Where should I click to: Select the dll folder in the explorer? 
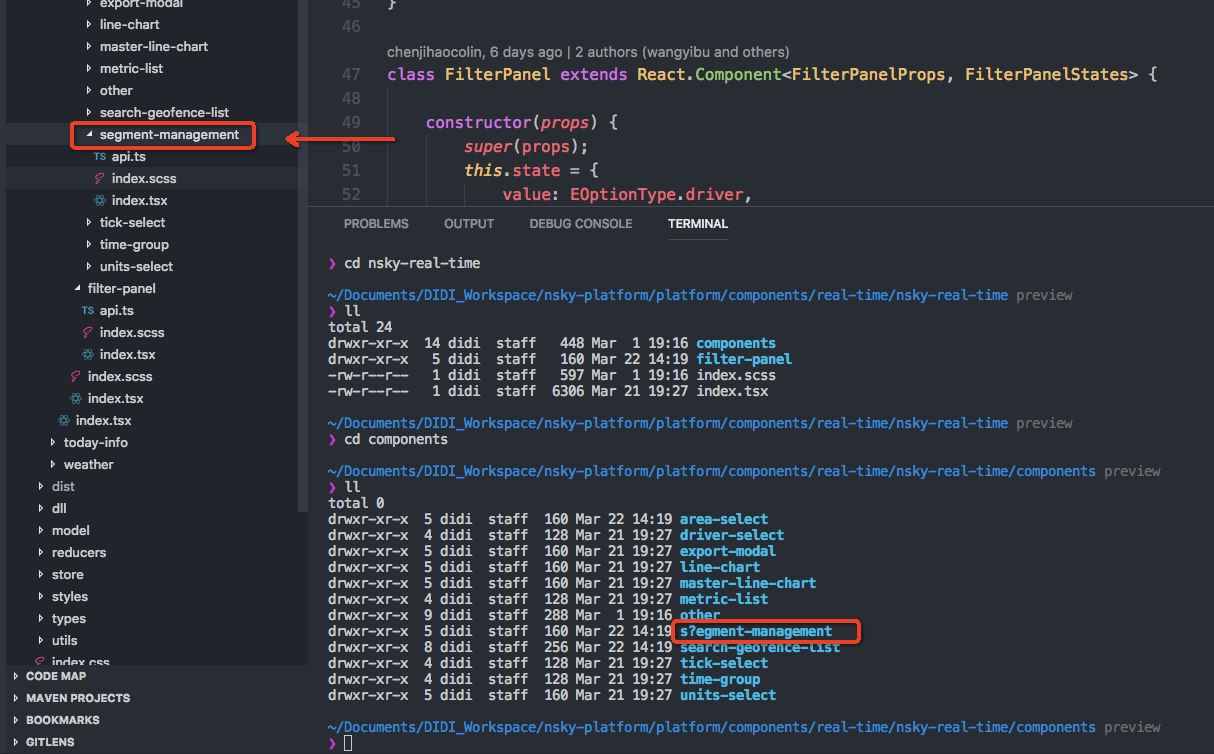tap(59, 509)
